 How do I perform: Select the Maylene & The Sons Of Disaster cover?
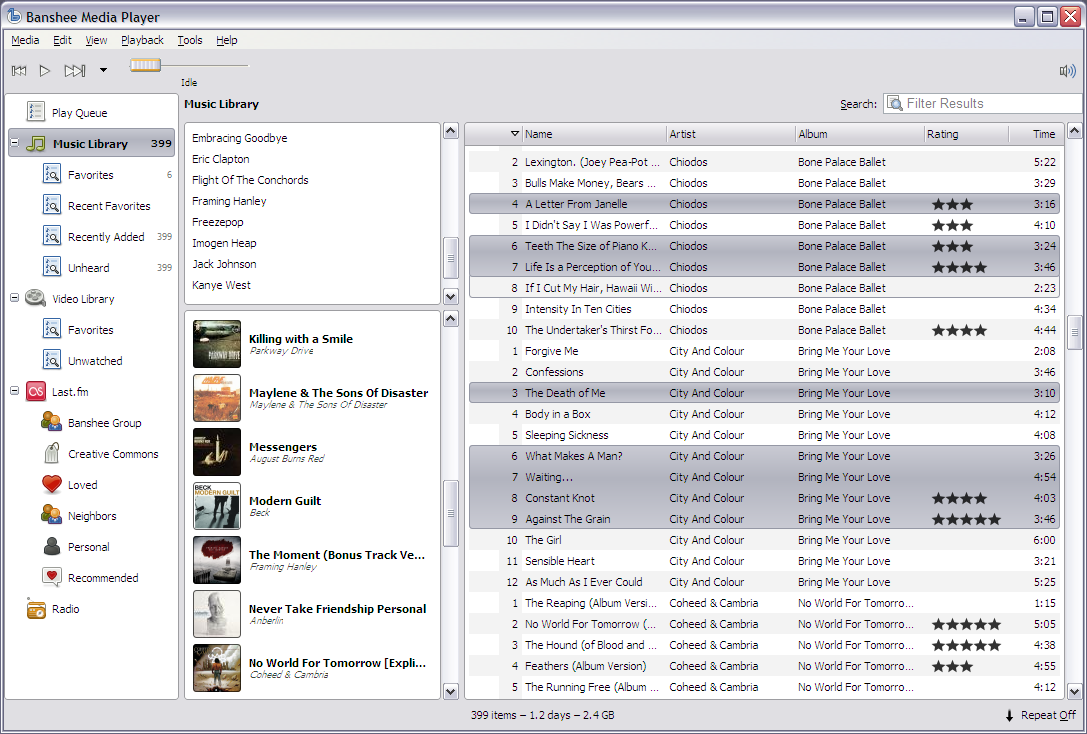[x=217, y=398]
